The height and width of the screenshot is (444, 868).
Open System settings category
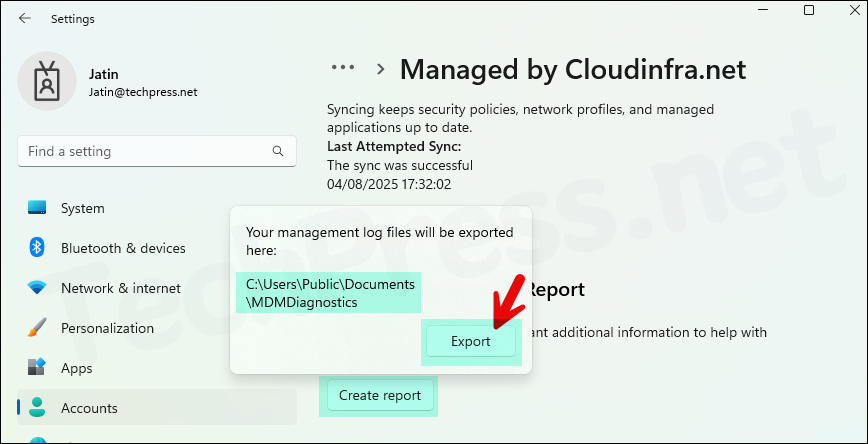pos(157,208)
